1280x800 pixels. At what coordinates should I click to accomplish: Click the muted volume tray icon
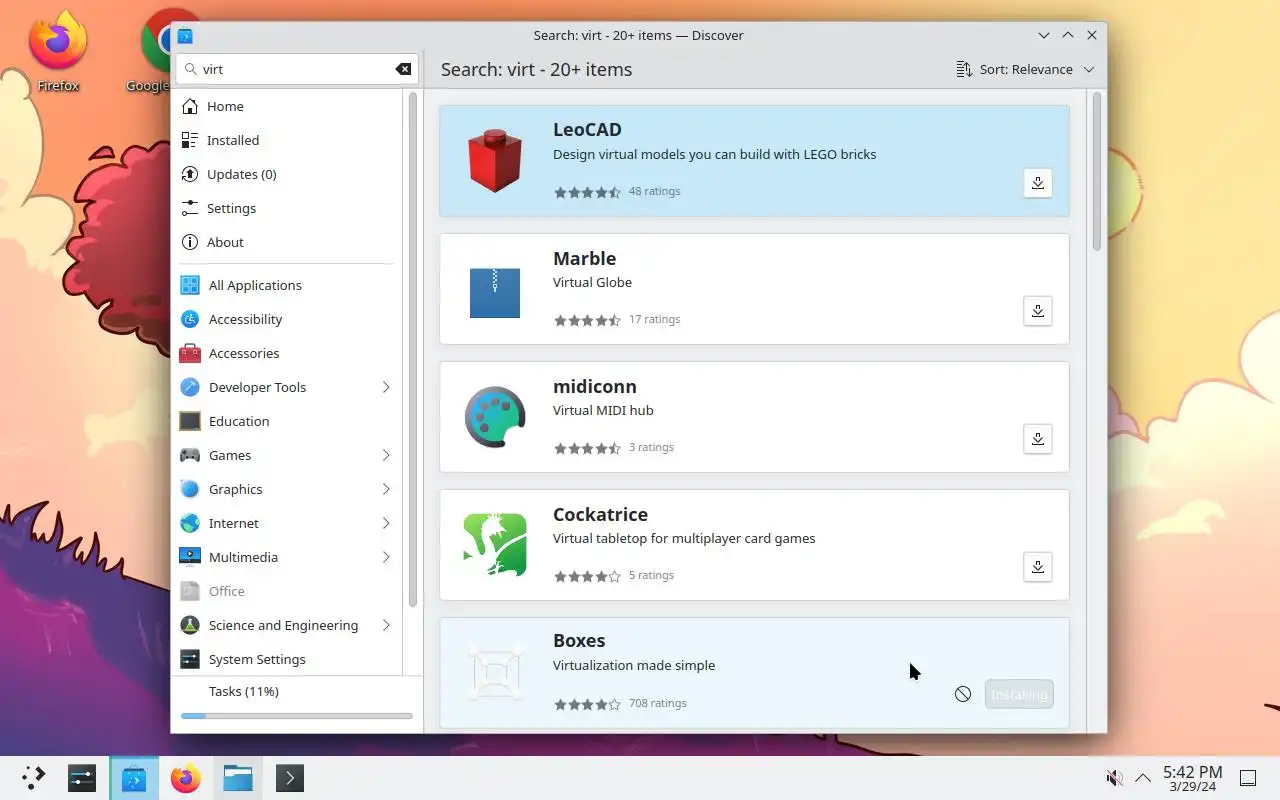[1114, 778]
